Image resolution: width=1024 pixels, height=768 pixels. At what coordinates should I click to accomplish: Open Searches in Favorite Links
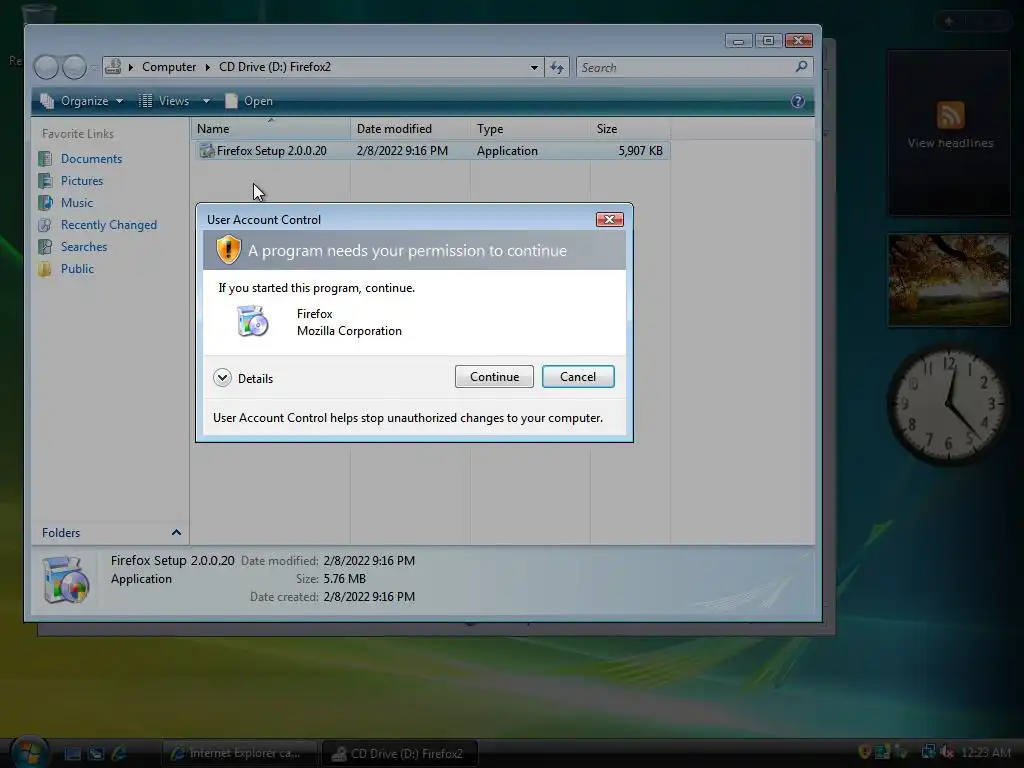click(x=84, y=247)
